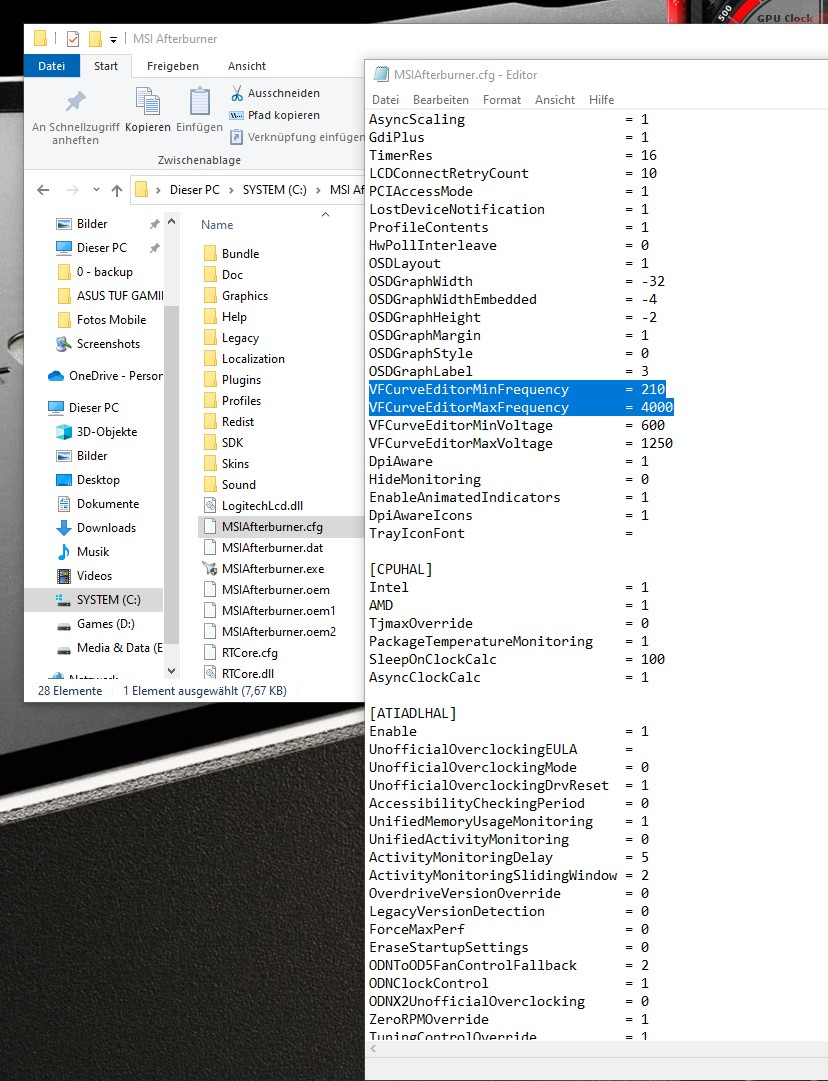This screenshot has height=1081, width=828.
Task: Click the up-one-level arrow
Action: [117, 190]
